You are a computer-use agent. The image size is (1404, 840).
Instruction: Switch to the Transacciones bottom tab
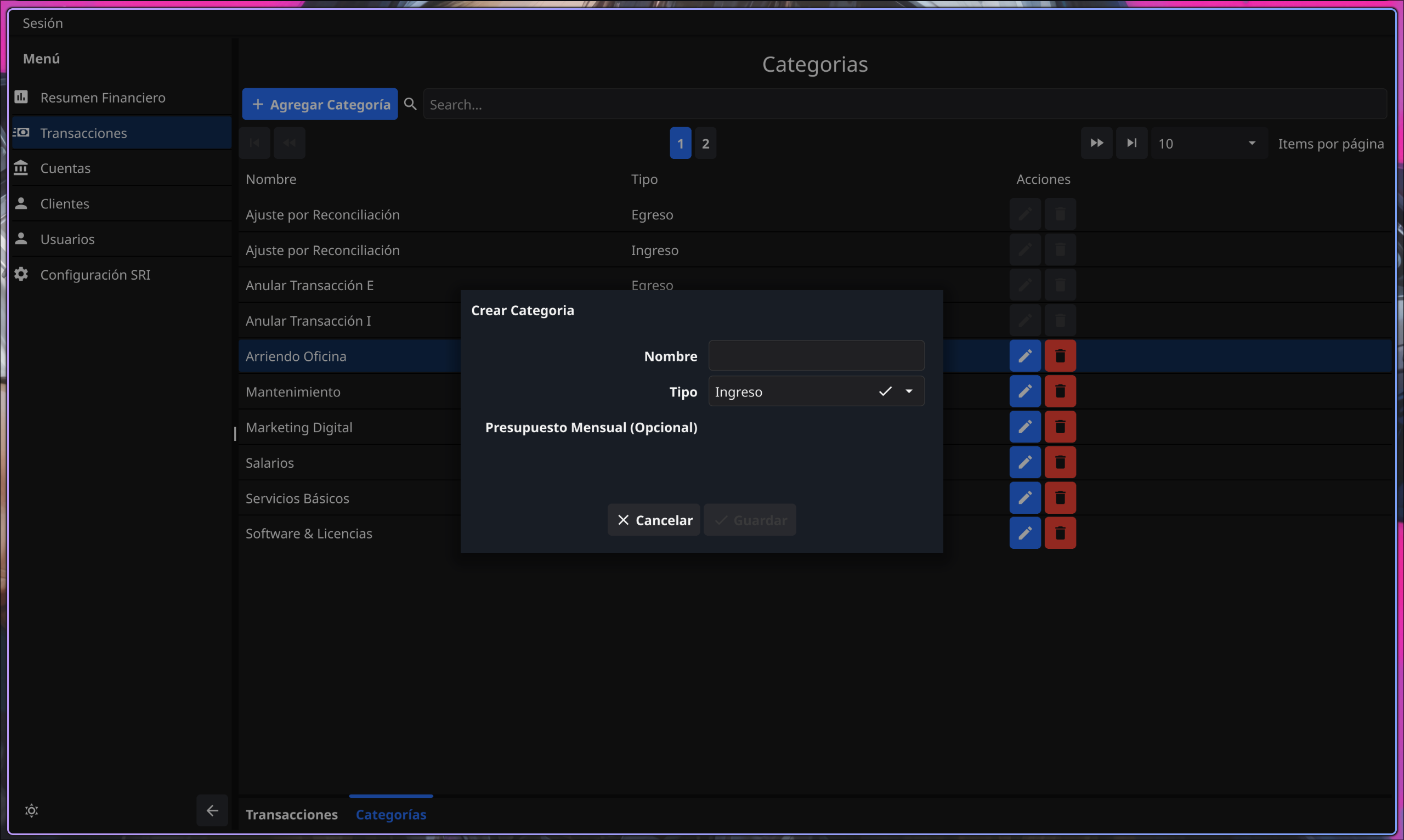(x=292, y=814)
